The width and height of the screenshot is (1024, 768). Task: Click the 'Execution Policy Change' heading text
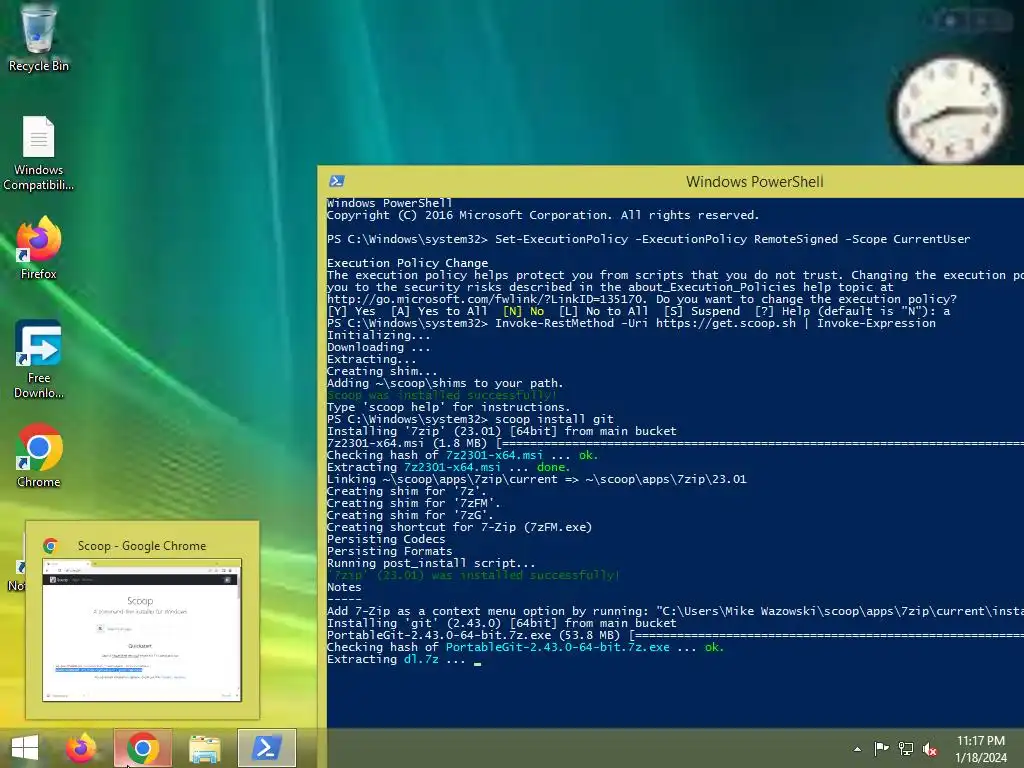(x=408, y=263)
